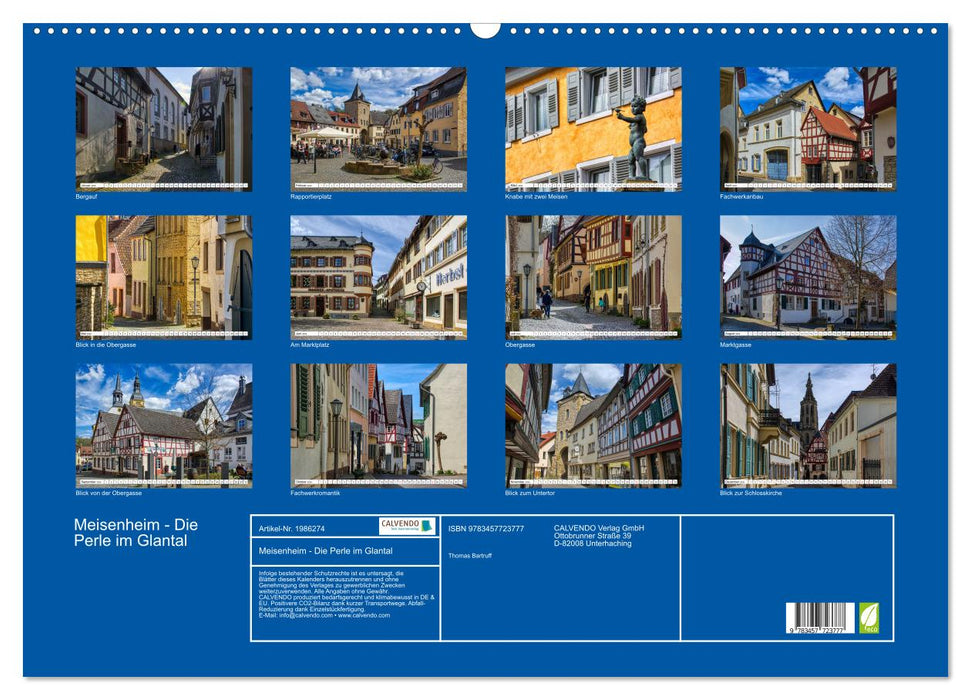Click the ISBN barcode

(820, 618)
